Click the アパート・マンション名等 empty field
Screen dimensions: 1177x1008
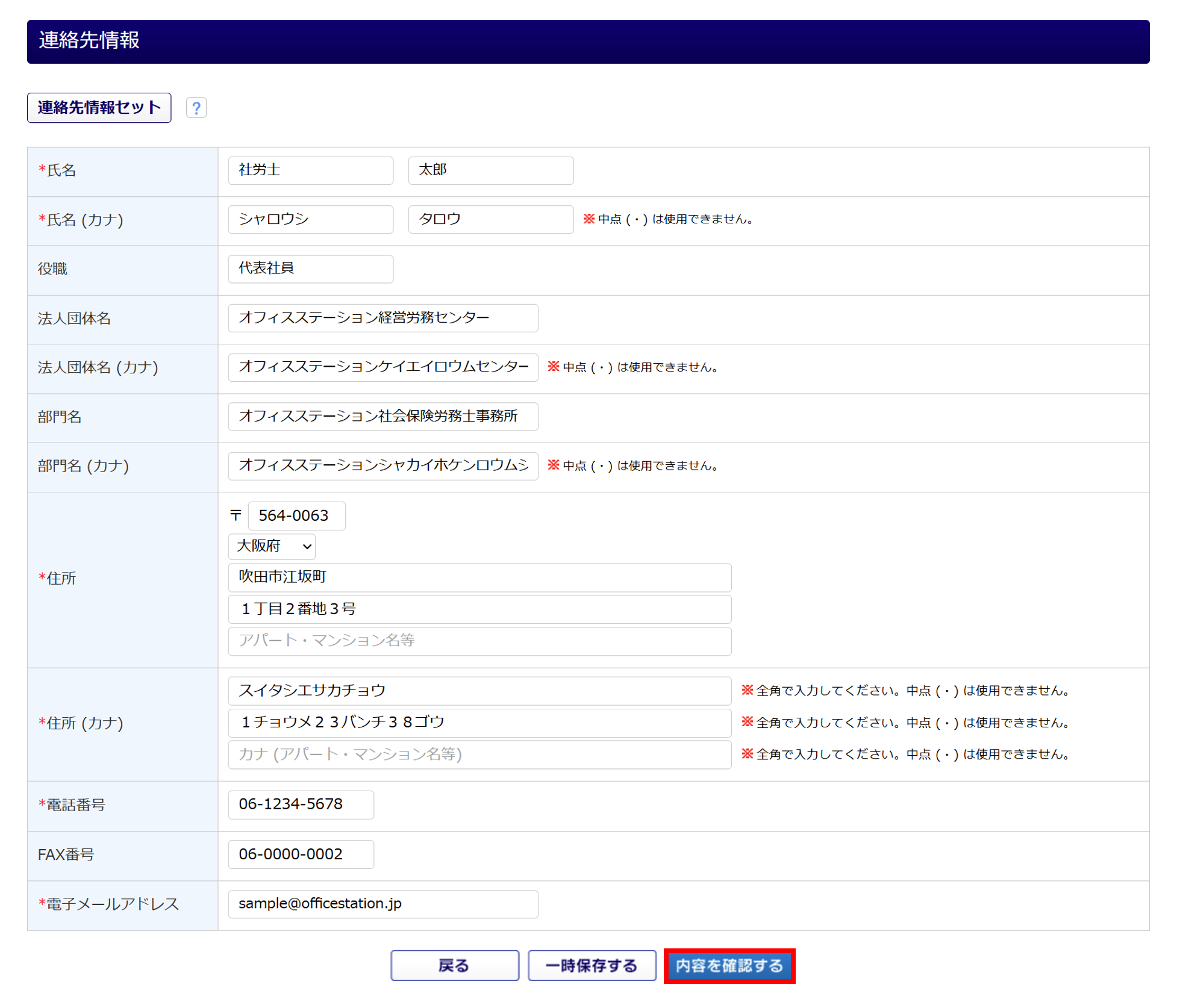(x=479, y=641)
